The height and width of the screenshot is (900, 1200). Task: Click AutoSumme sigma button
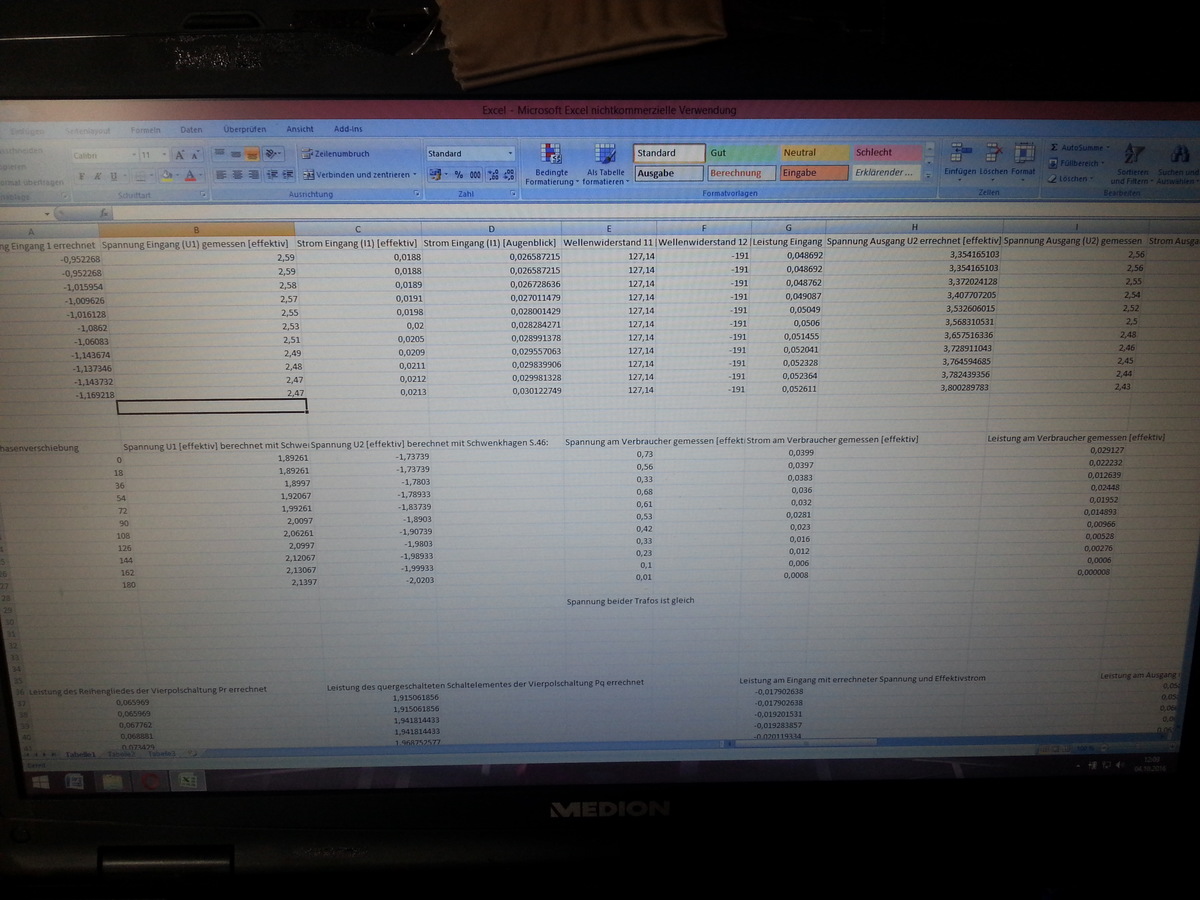(1078, 147)
